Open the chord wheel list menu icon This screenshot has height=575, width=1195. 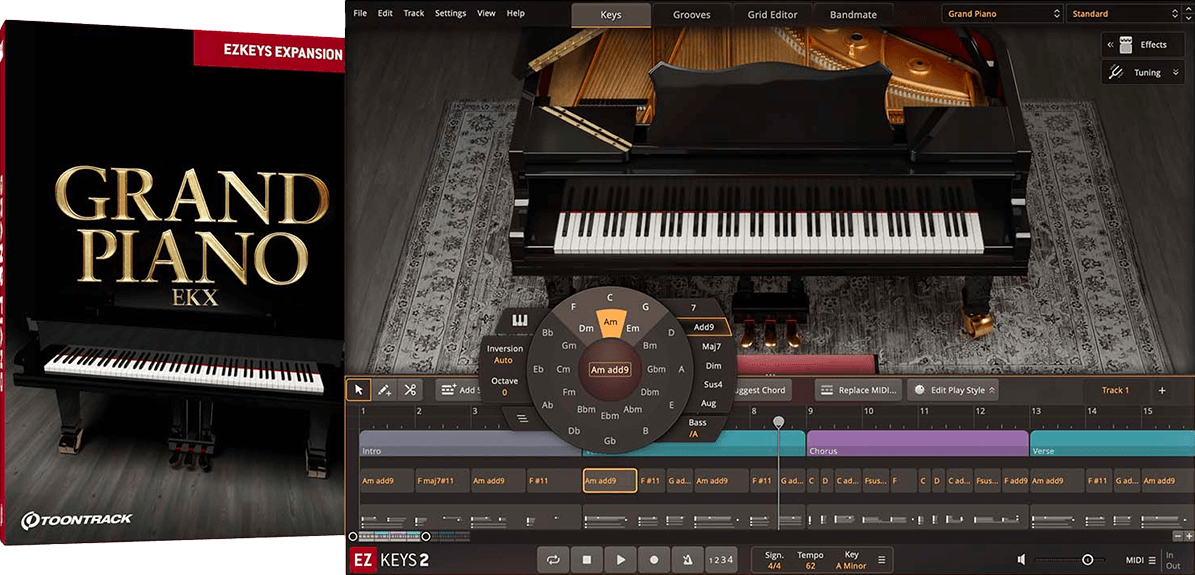click(x=522, y=418)
